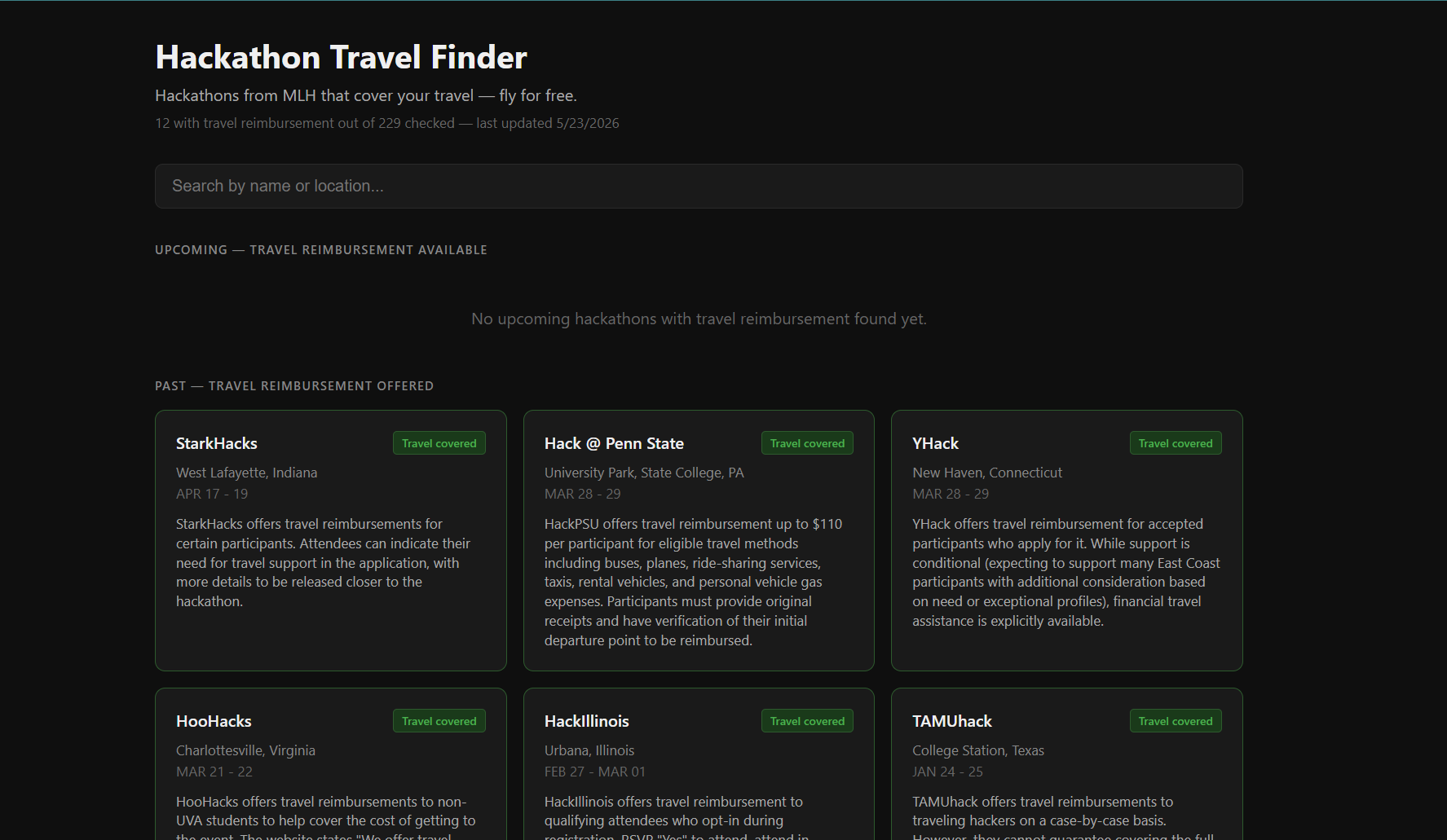Image resolution: width=1447 pixels, height=840 pixels.
Task: Click the 'Past — Travel Reimbursement Offered' section label
Action: click(x=294, y=386)
